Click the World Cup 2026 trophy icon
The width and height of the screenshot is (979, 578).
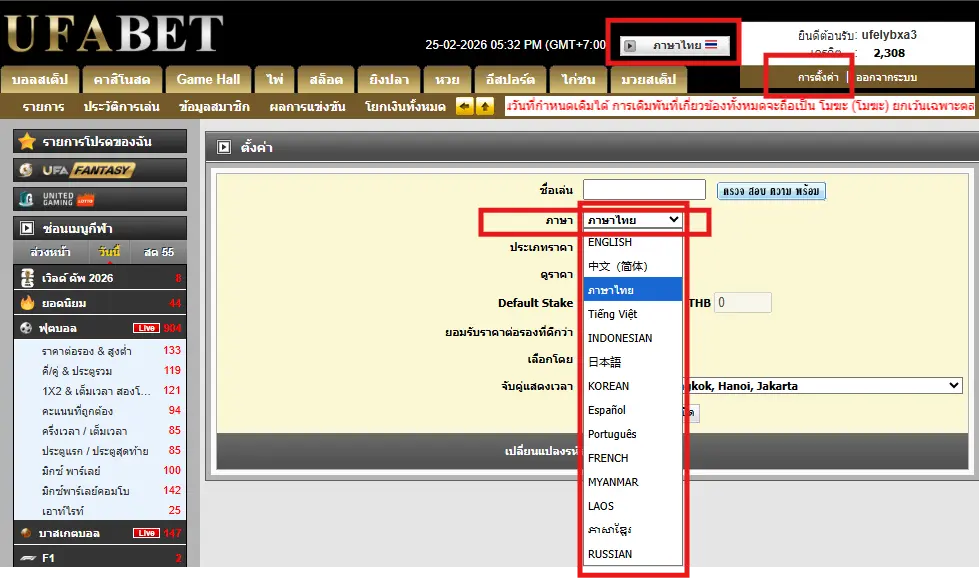point(27,278)
